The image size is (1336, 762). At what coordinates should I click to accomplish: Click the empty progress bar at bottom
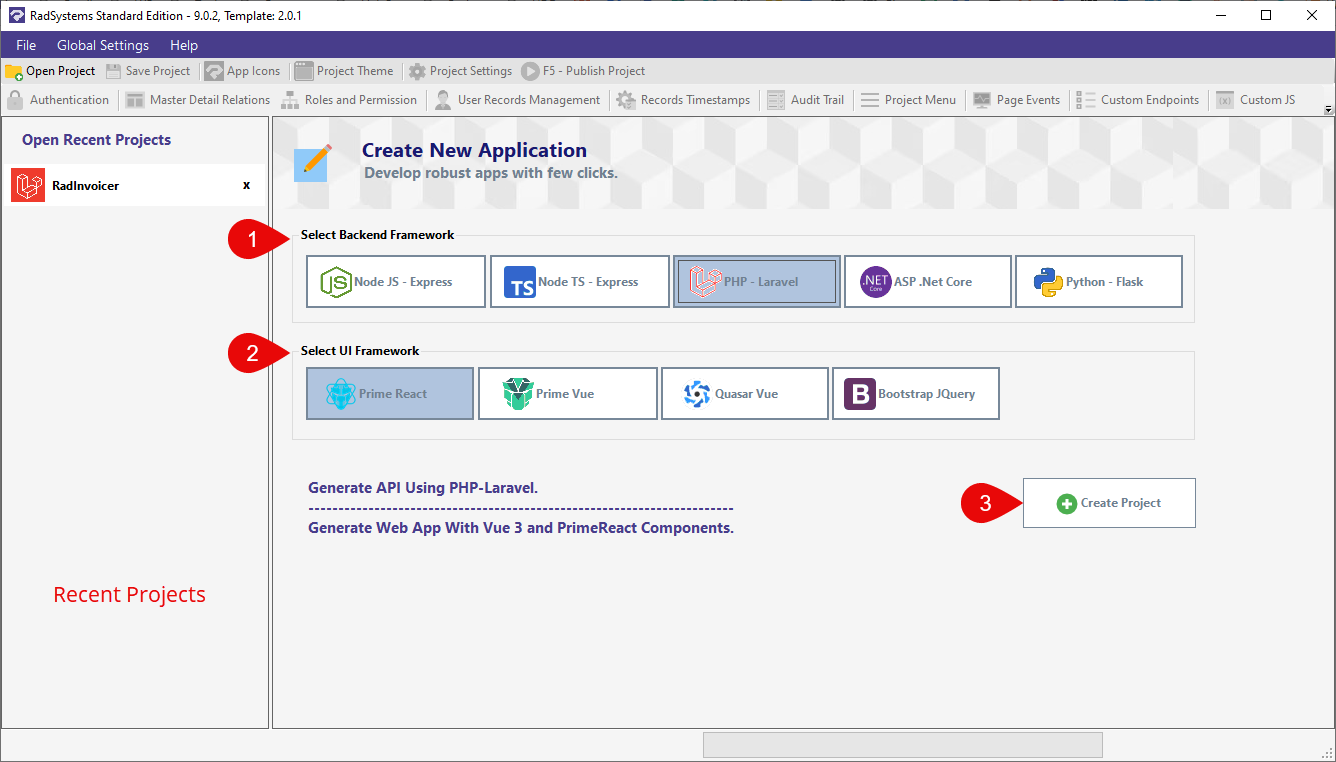point(903,744)
